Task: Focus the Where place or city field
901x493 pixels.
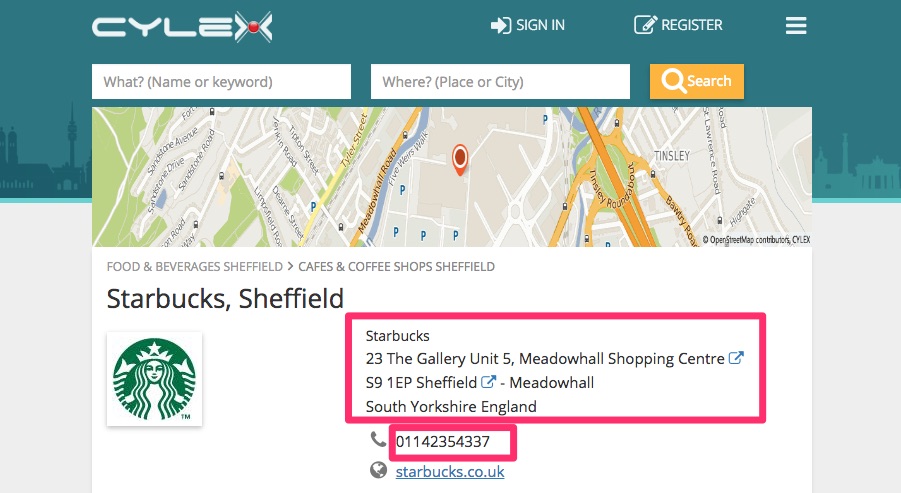Action: pyautogui.click(x=500, y=82)
